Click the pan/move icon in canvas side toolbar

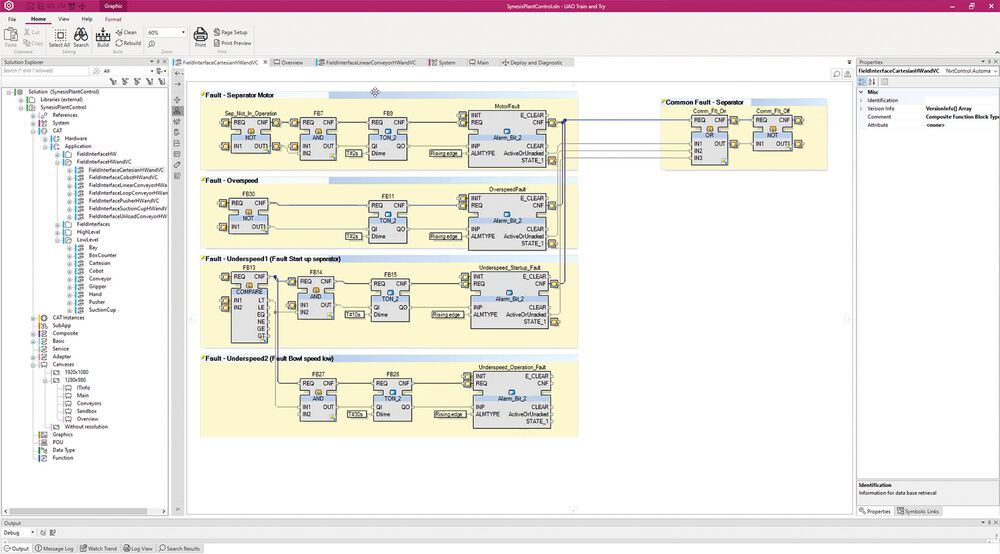tap(177, 99)
